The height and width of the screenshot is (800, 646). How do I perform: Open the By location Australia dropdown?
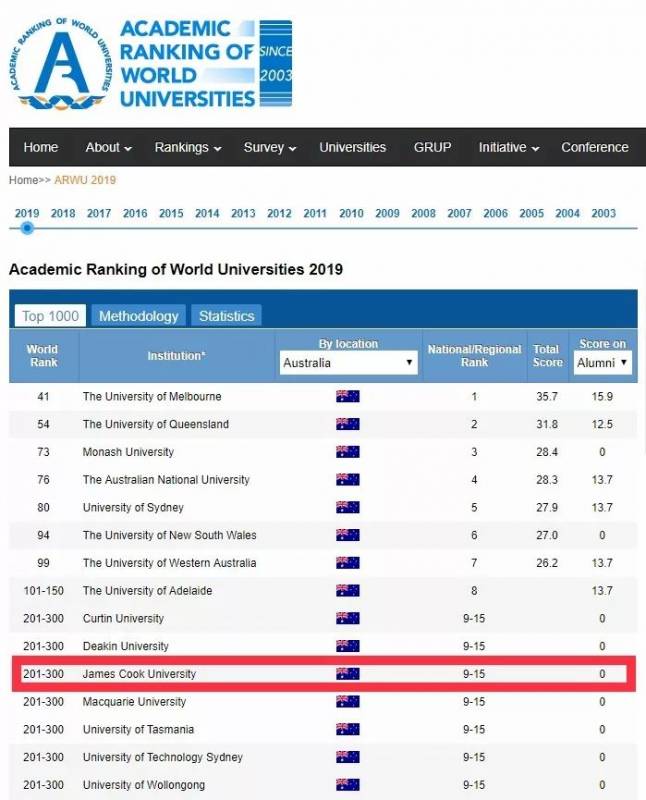(x=348, y=363)
